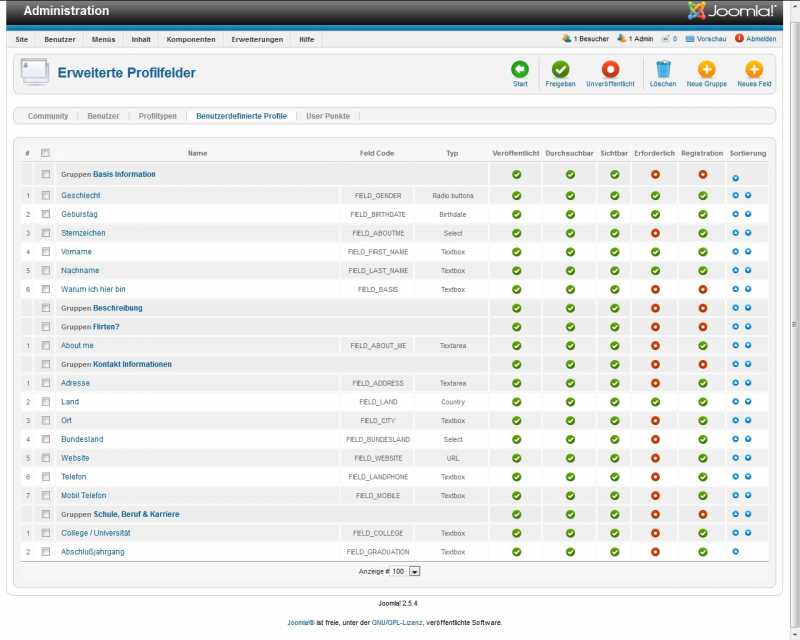This screenshot has width=800, height=640.
Task: Click the Abmelden logout link
Action: point(760,39)
